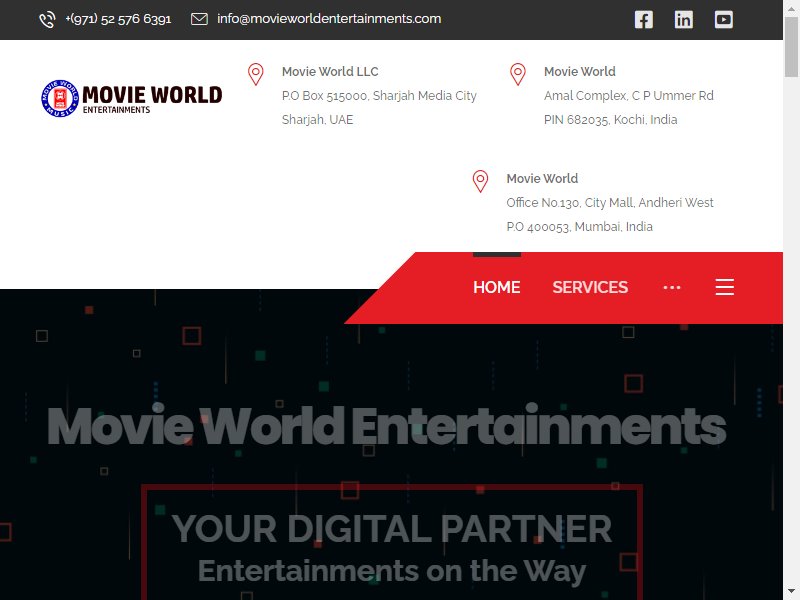This screenshot has width=800, height=600.
Task: Select the "Movie World" heading above Kochi address
Action: [x=580, y=71]
